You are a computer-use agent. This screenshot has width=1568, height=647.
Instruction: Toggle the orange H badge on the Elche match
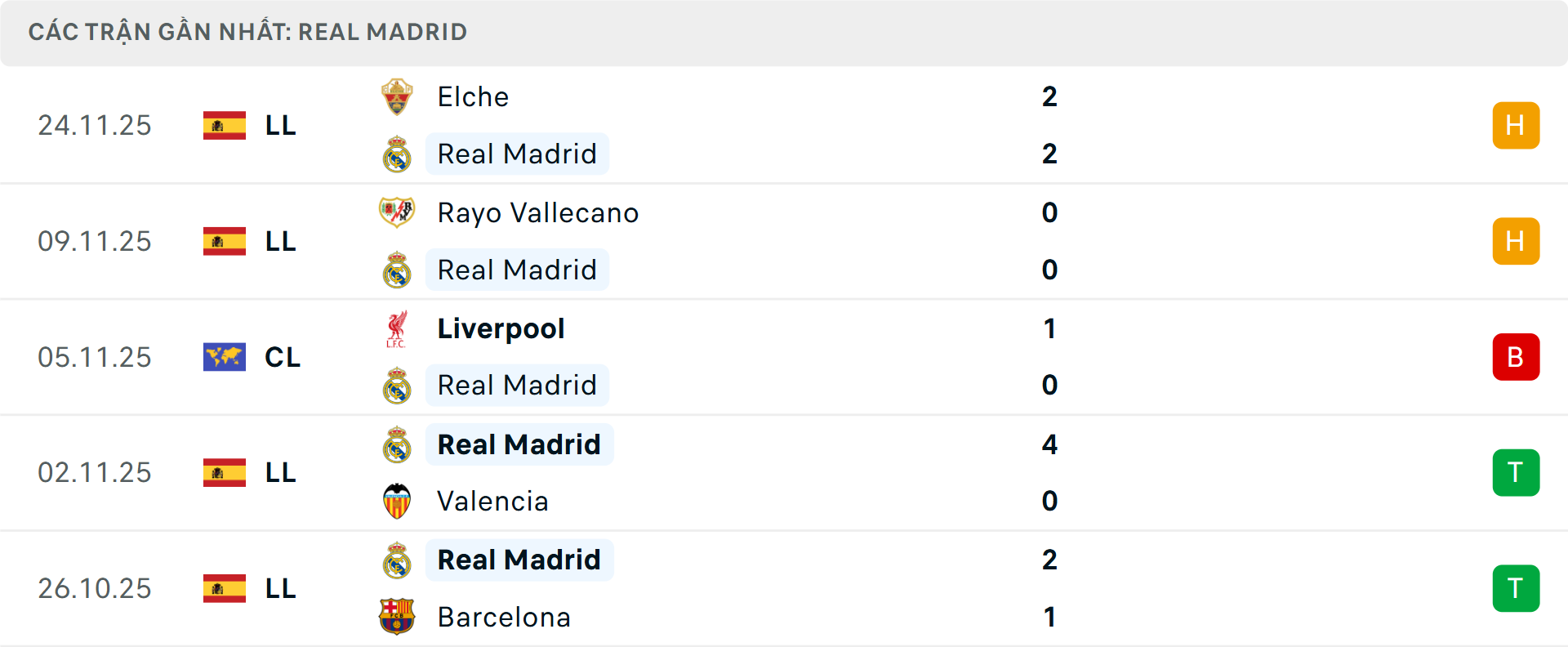[x=1516, y=125]
